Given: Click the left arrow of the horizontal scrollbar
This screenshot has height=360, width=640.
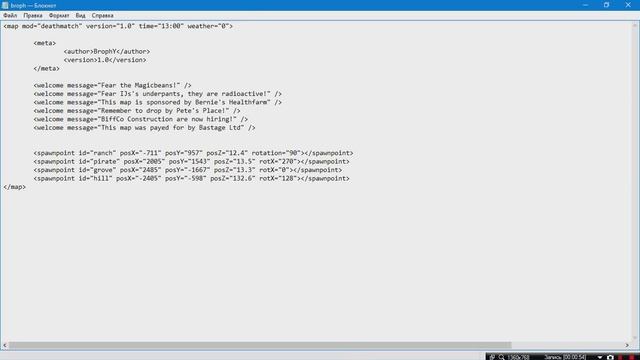Looking at the screenshot, I should pos(4,345).
